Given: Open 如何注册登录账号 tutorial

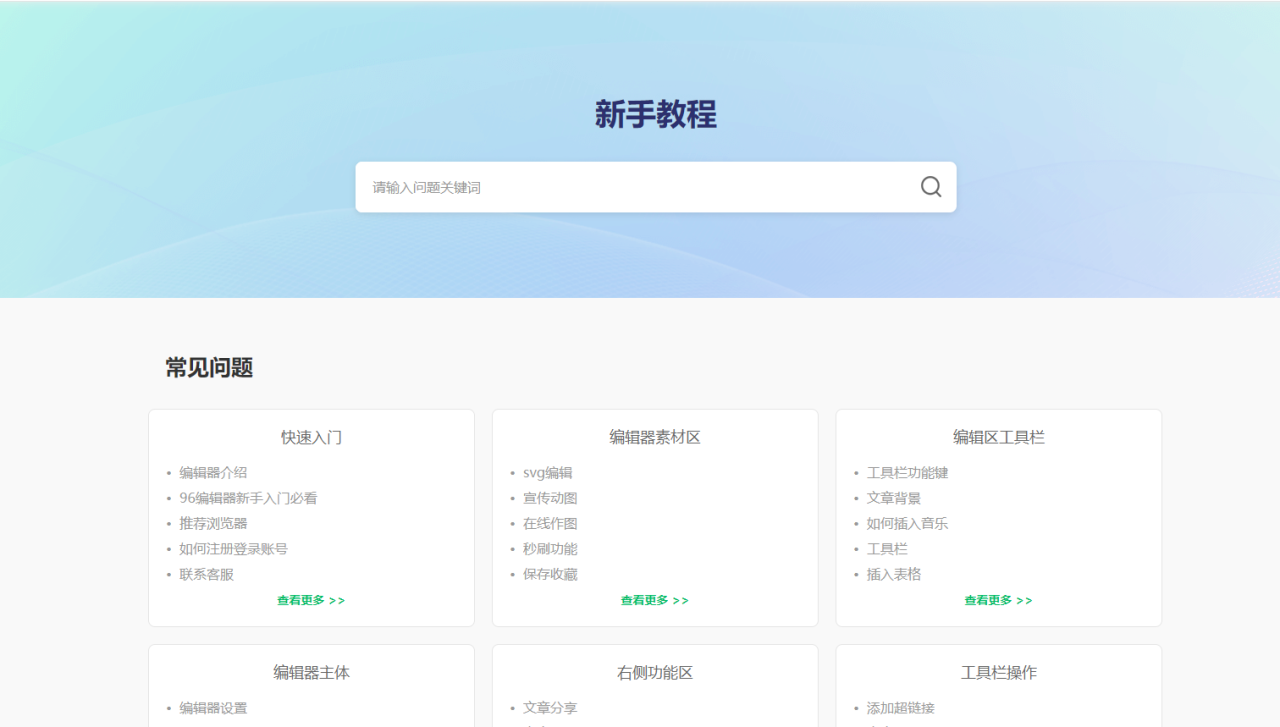Looking at the screenshot, I should pos(233,549).
